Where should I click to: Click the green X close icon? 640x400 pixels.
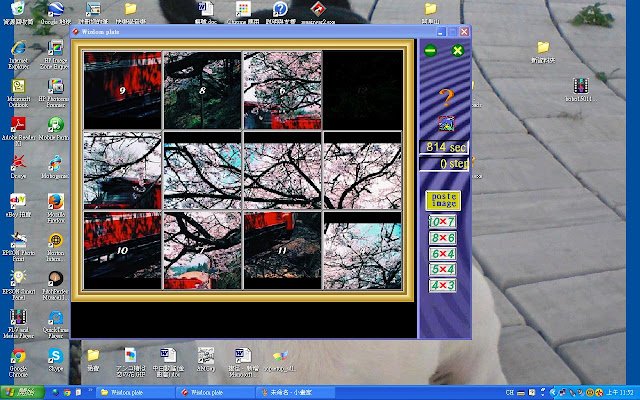click(457, 50)
